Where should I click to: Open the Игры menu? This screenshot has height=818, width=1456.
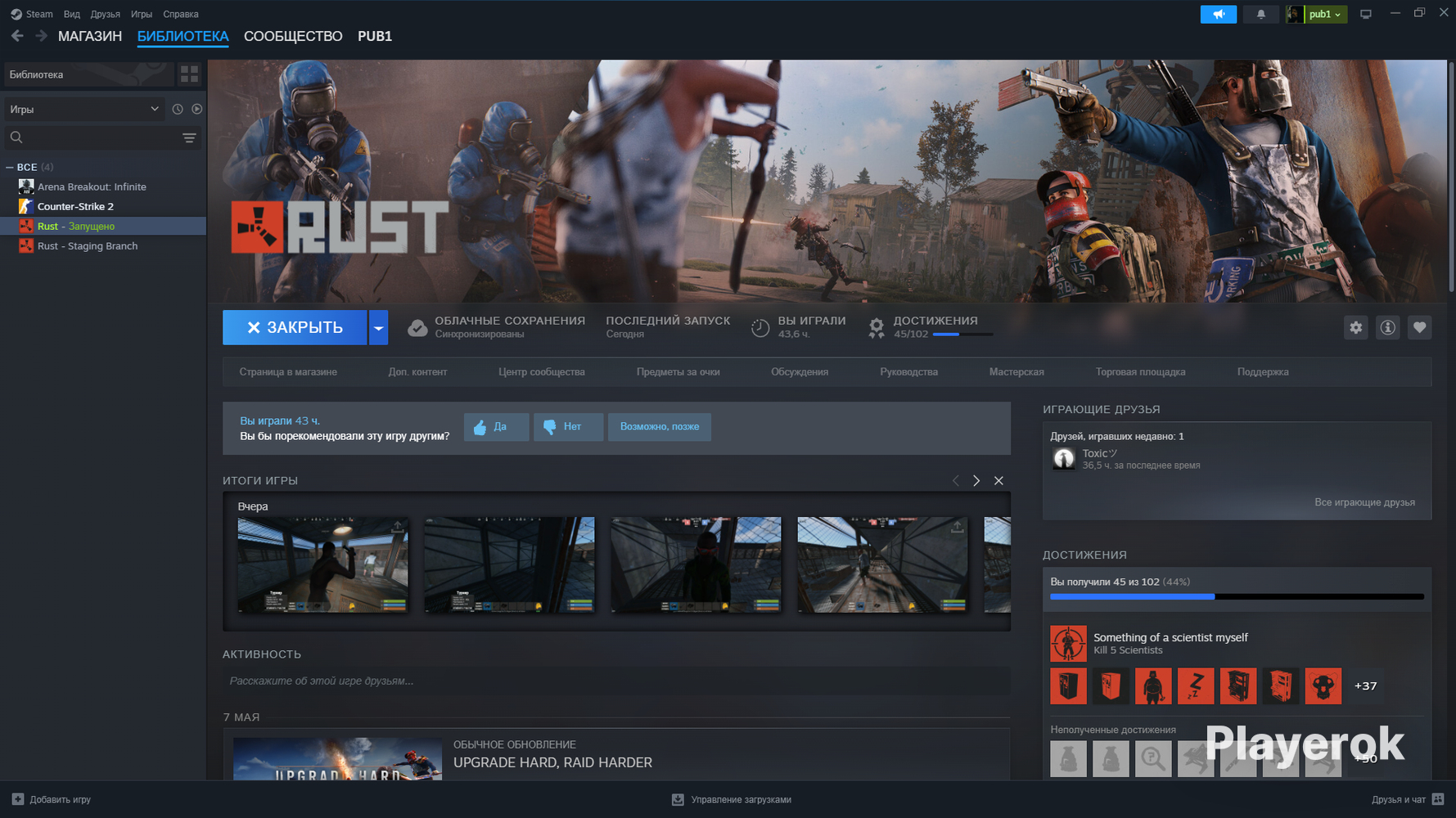142,14
